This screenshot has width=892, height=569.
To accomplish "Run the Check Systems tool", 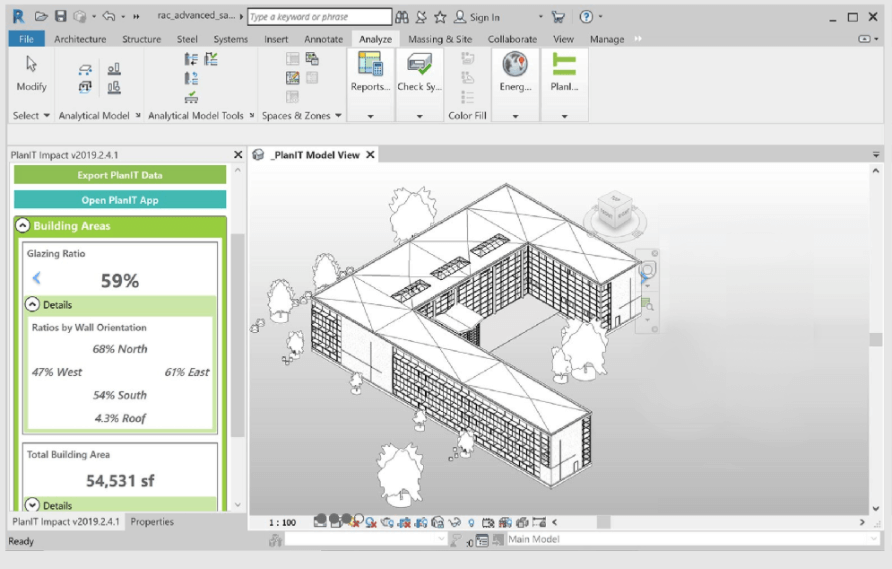I will point(417,72).
